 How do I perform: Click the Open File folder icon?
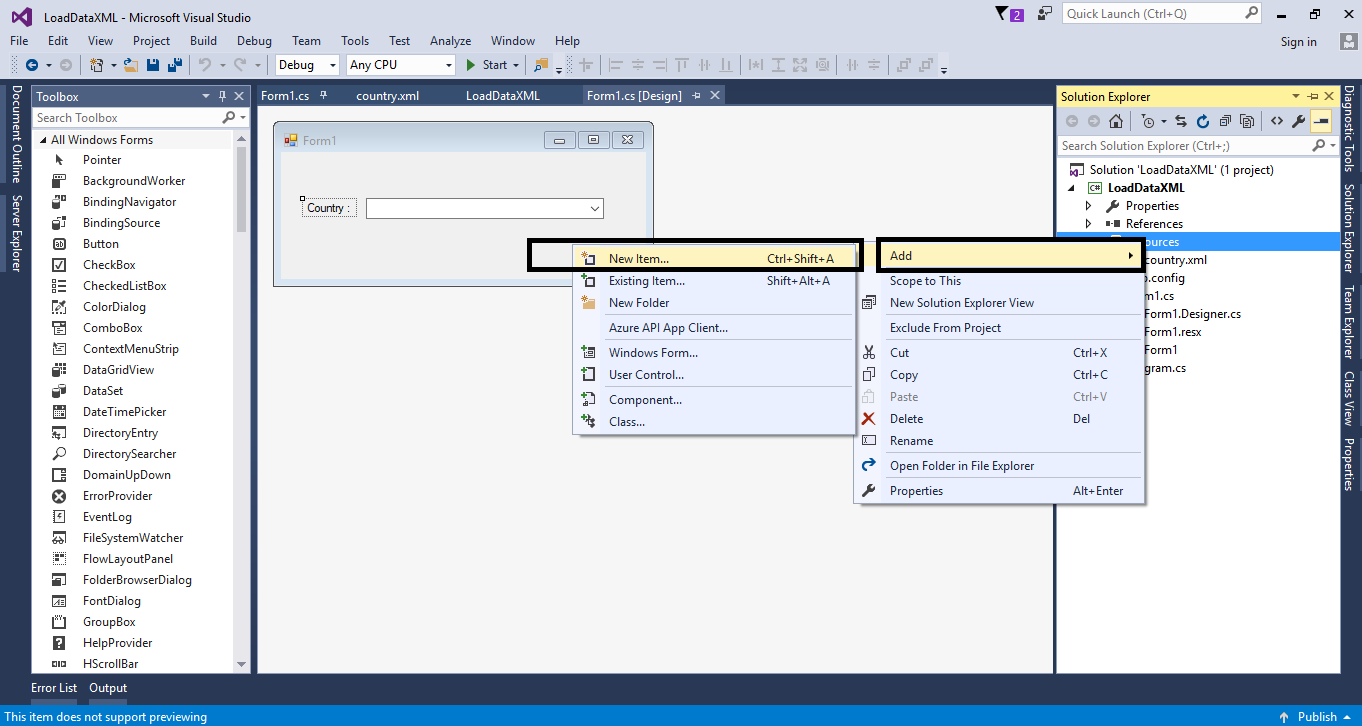(131, 65)
